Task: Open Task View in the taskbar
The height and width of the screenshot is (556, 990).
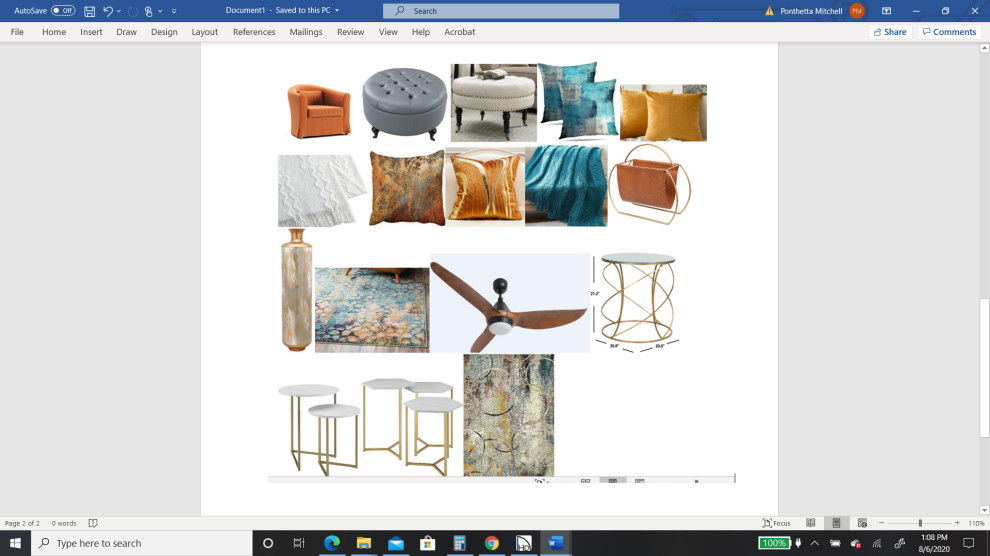Action: point(299,543)
